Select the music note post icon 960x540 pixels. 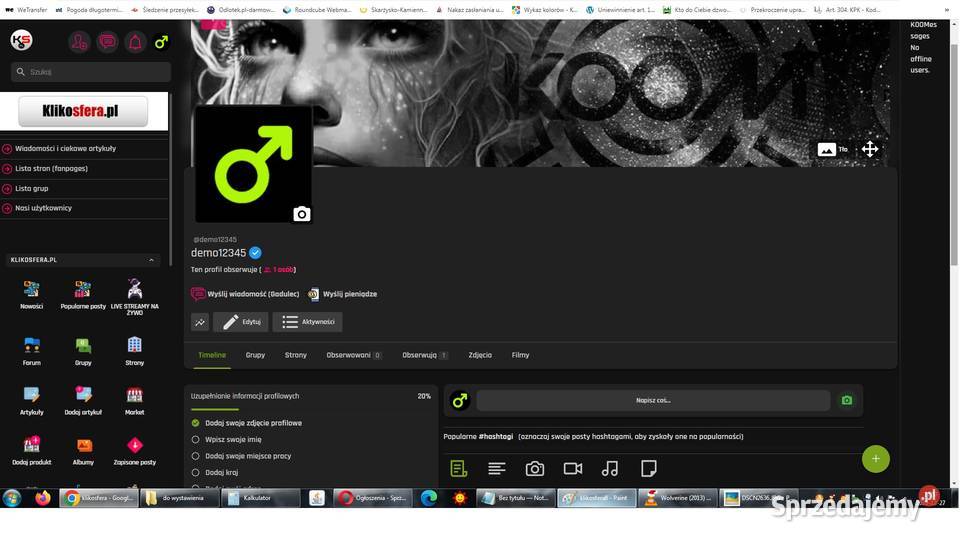[x=610, y=468]
